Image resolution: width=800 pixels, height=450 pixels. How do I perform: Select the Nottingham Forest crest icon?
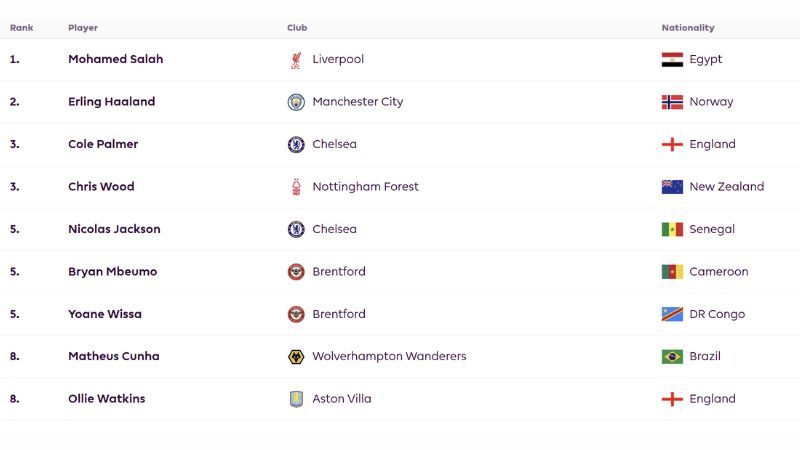[296, 187]
